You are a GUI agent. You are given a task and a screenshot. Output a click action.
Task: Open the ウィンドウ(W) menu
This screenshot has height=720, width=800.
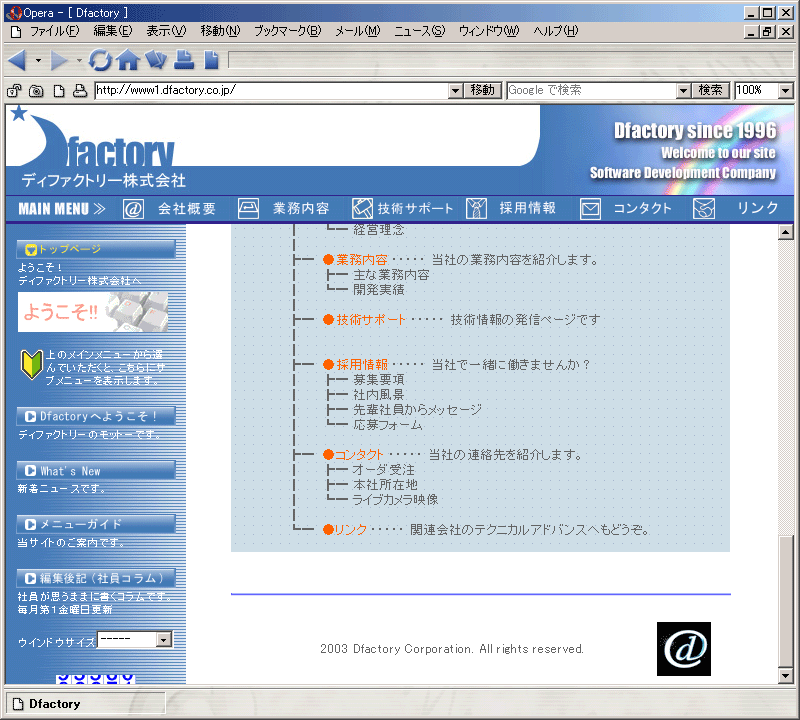[489, 32]
